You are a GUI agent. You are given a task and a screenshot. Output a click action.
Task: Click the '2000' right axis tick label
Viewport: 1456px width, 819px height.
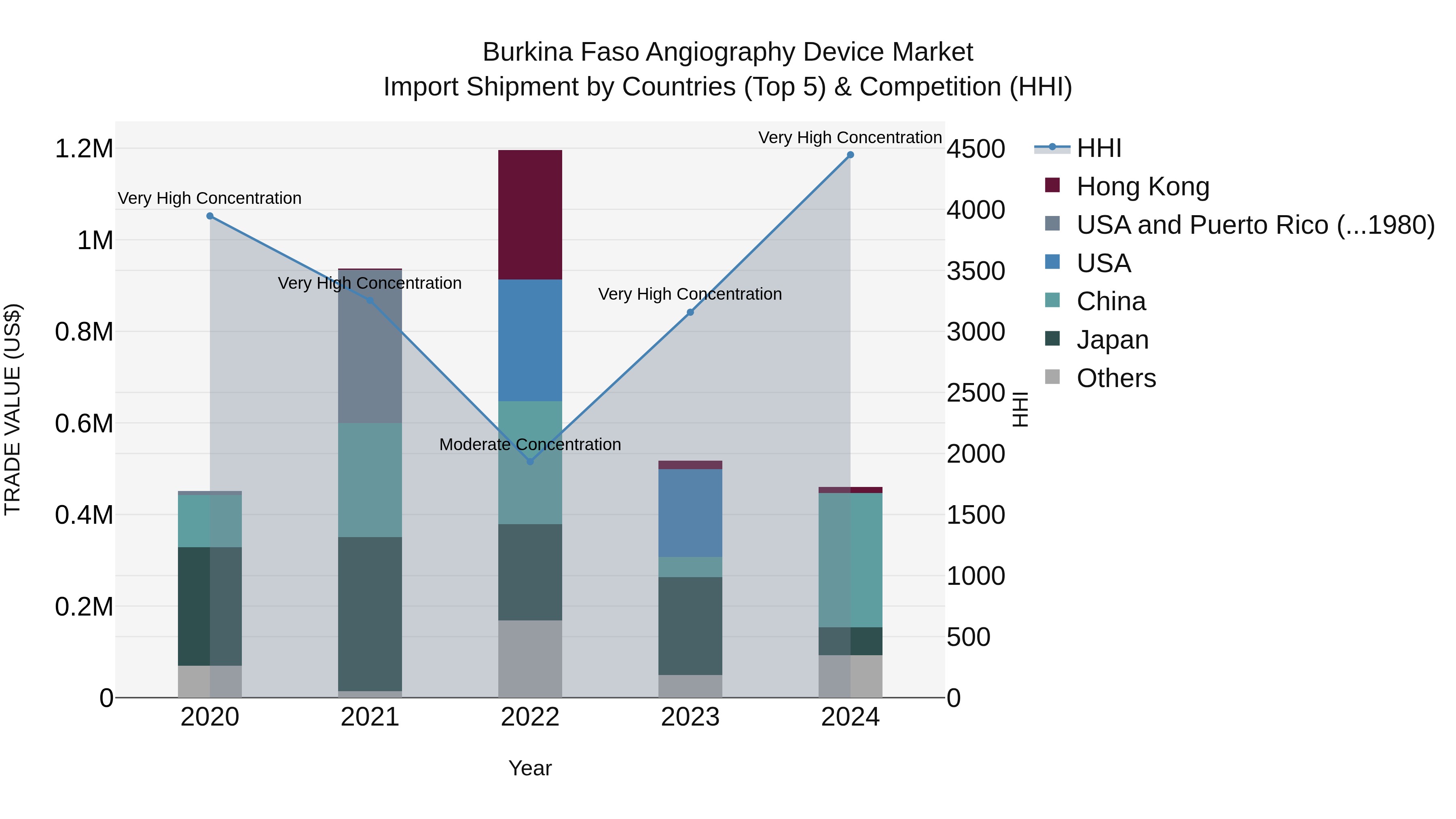[x=976, y=454]
